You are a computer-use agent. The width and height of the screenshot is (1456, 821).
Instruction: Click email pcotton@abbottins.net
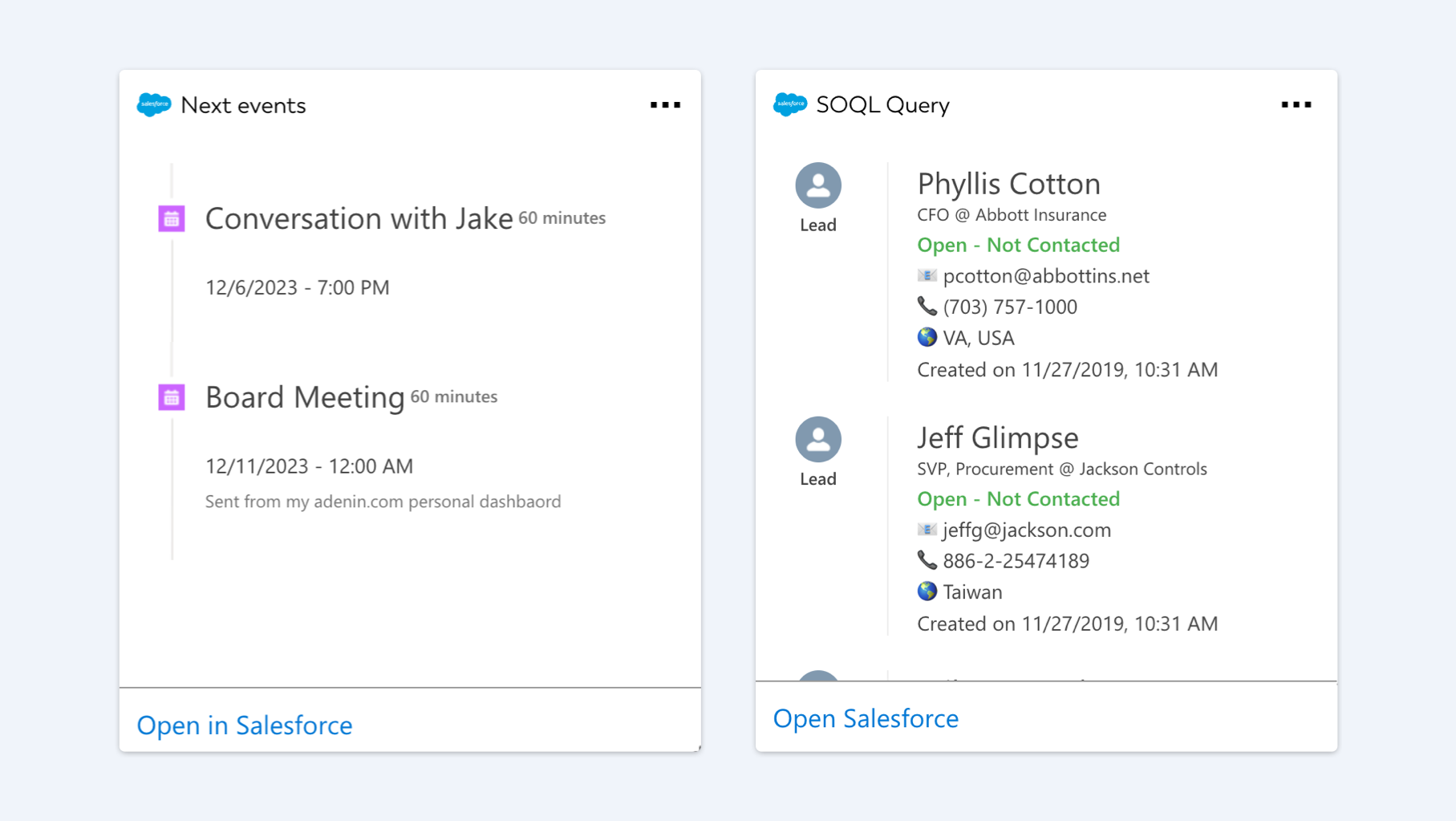pos(1046,276)
